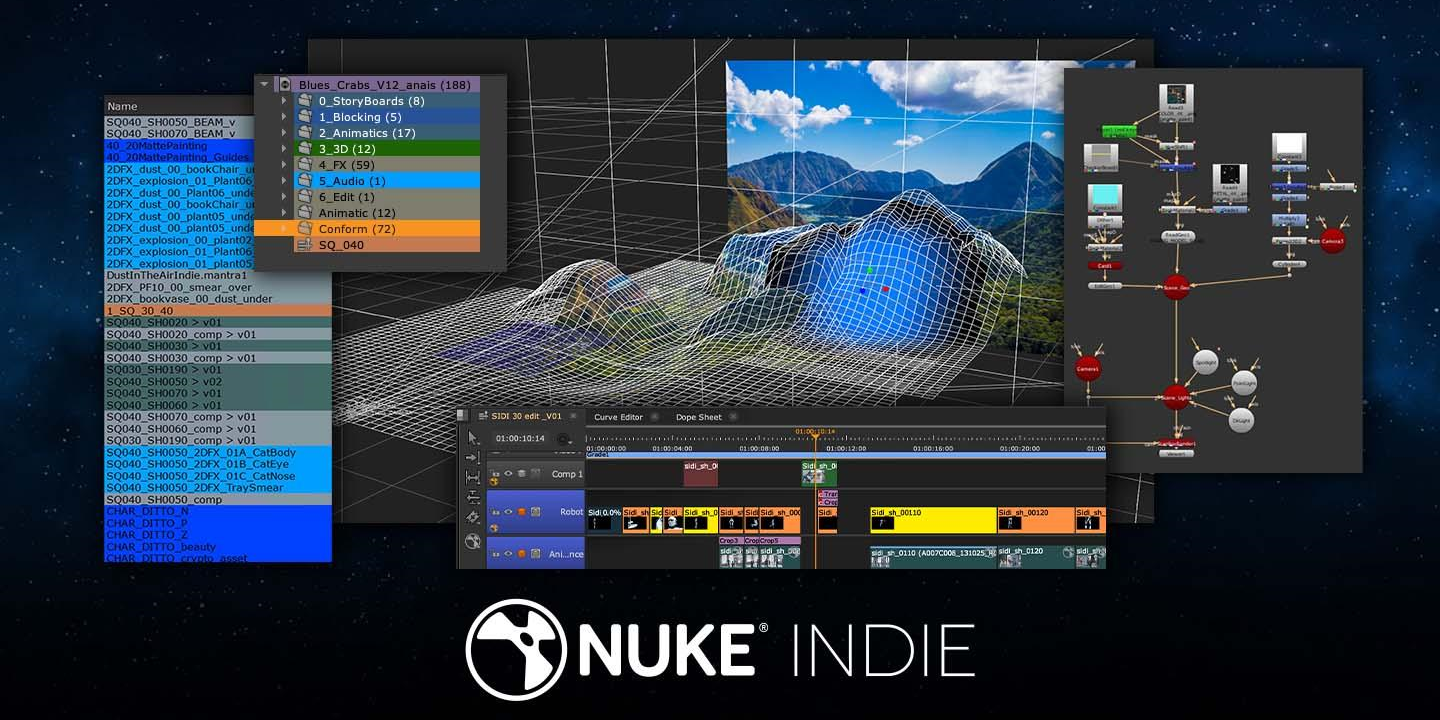This screenshot has height=720, width=1440.
Task: Click the globe icon at the toolbar bottom
Action: 472,542
